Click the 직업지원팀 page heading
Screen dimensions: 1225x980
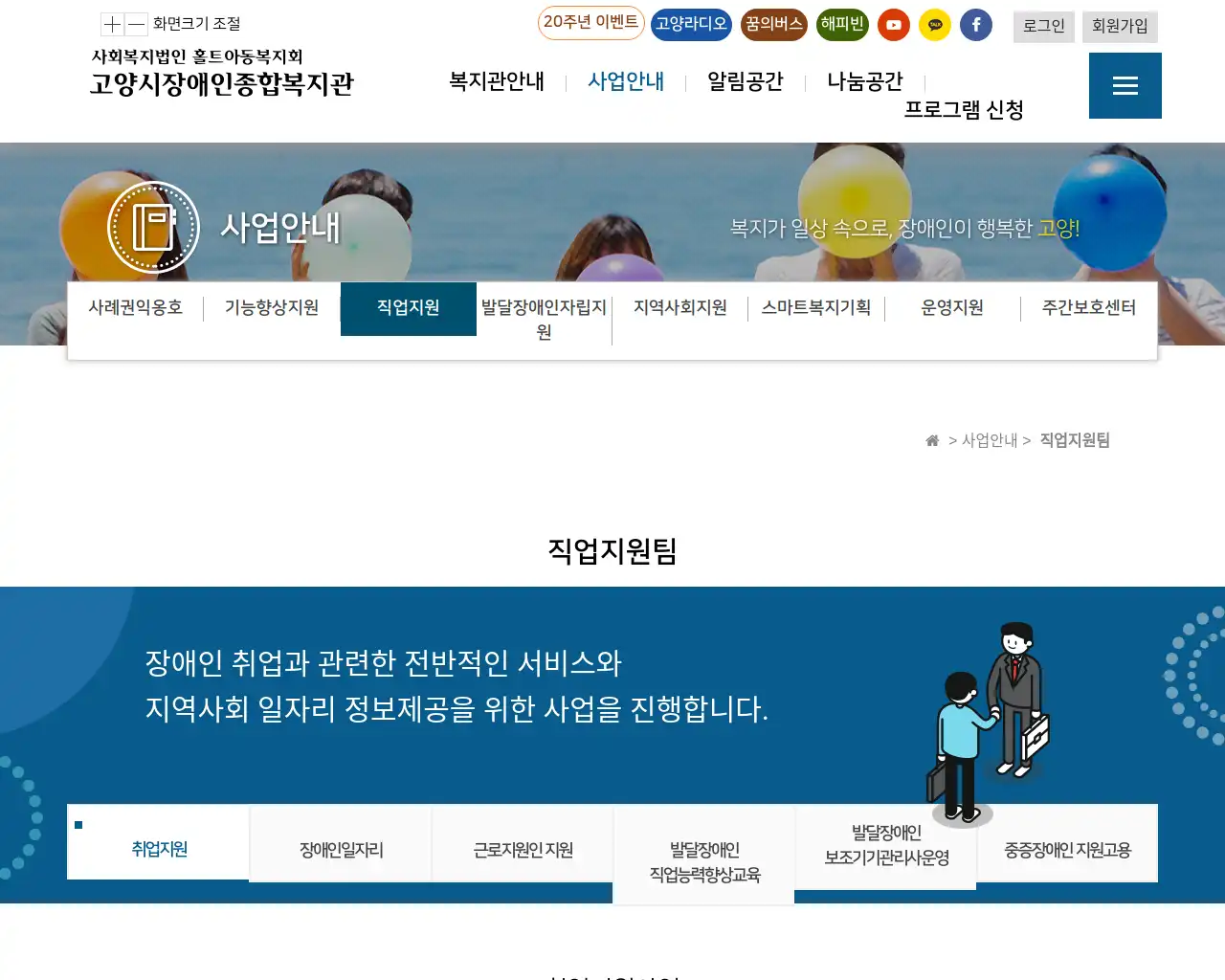coord(612,551)
